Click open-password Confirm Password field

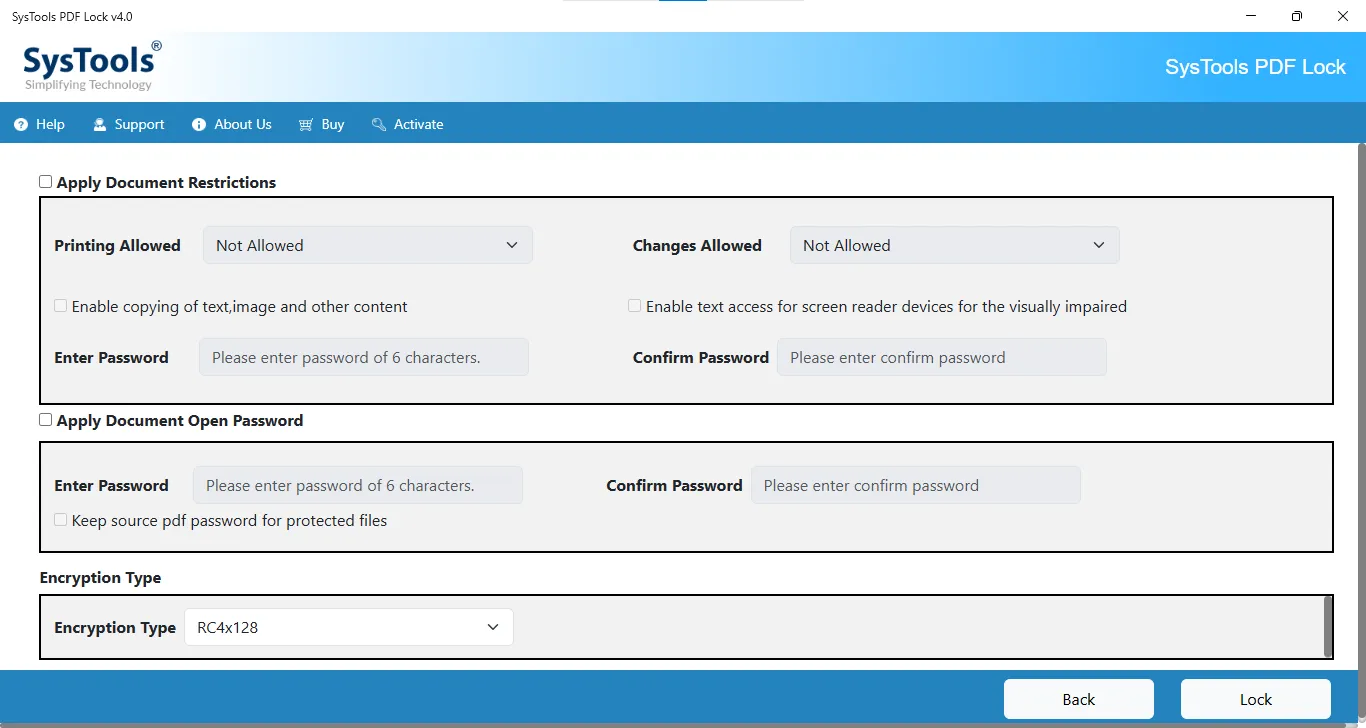(x=916, y=485)
